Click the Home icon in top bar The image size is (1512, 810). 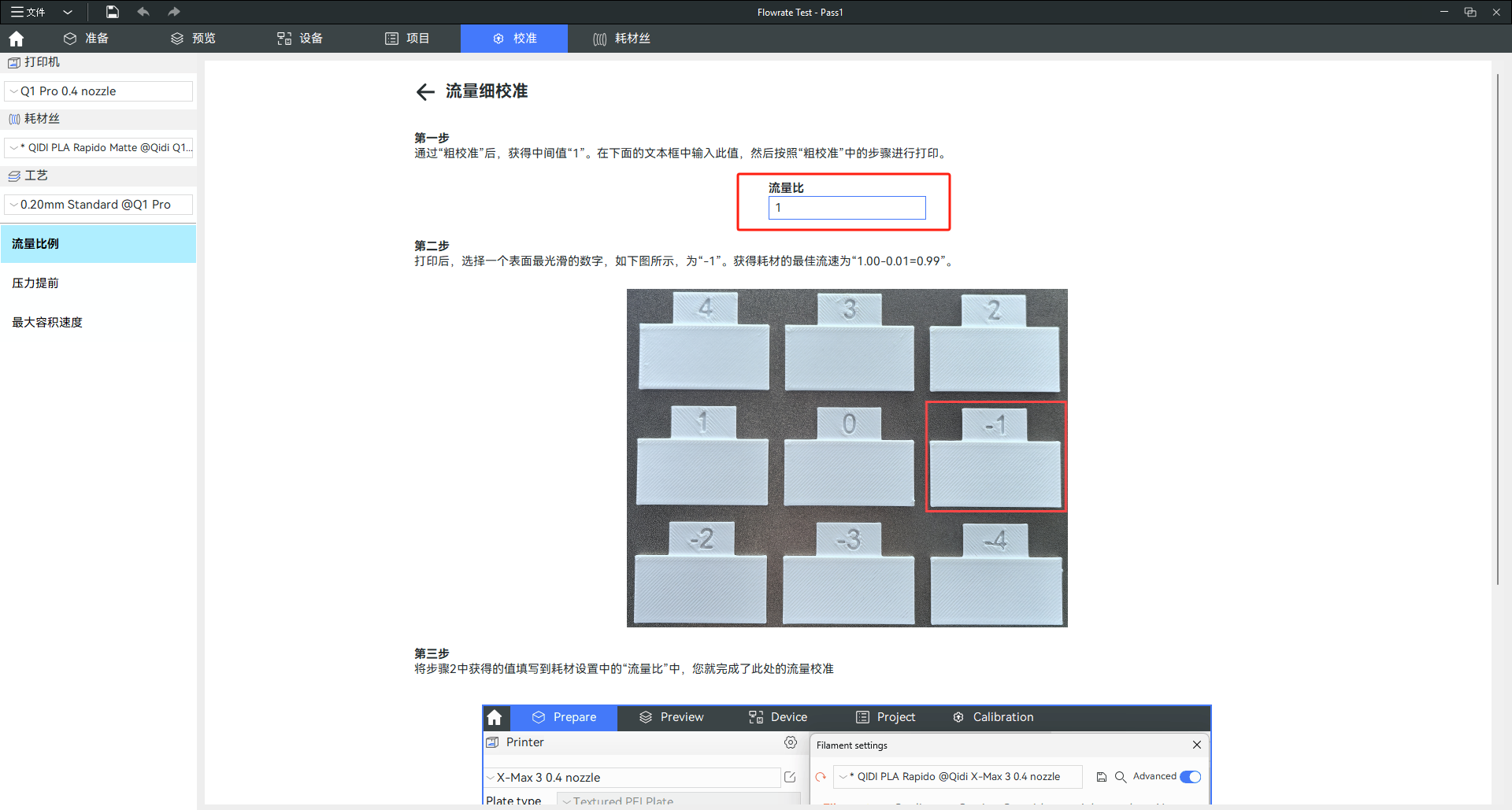click(x=17, y=39)
